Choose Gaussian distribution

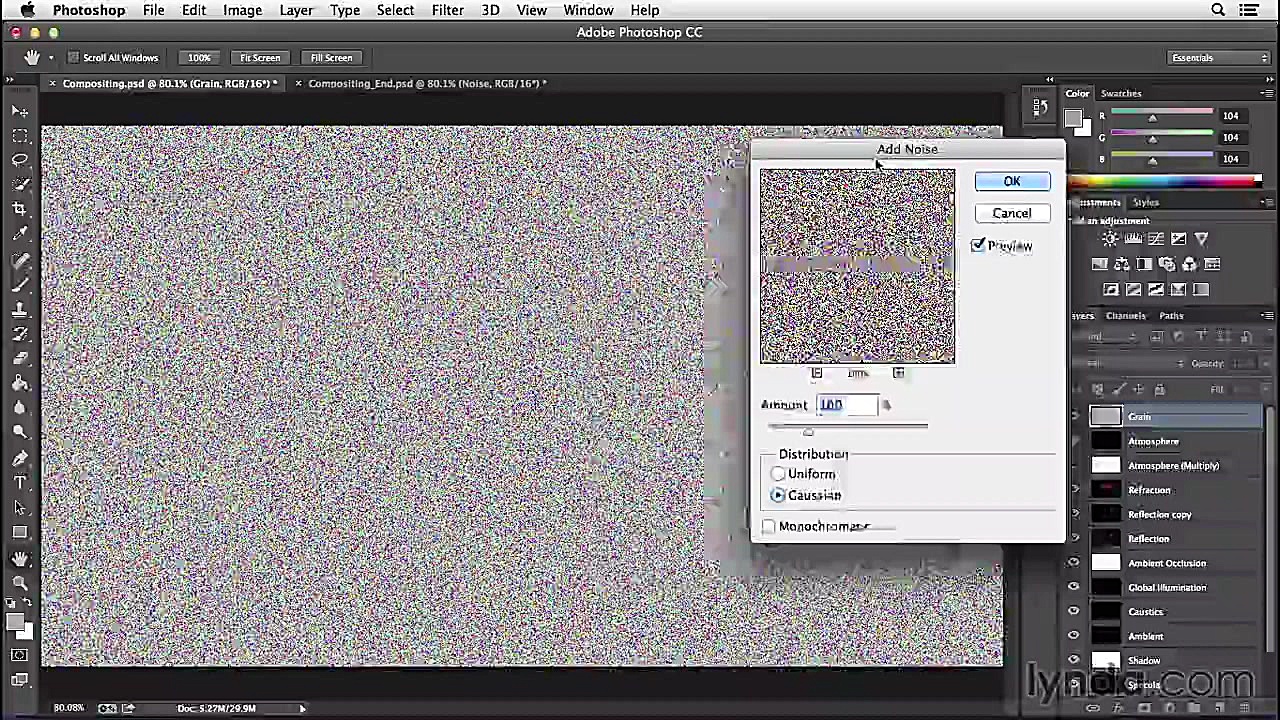[778, 495]
